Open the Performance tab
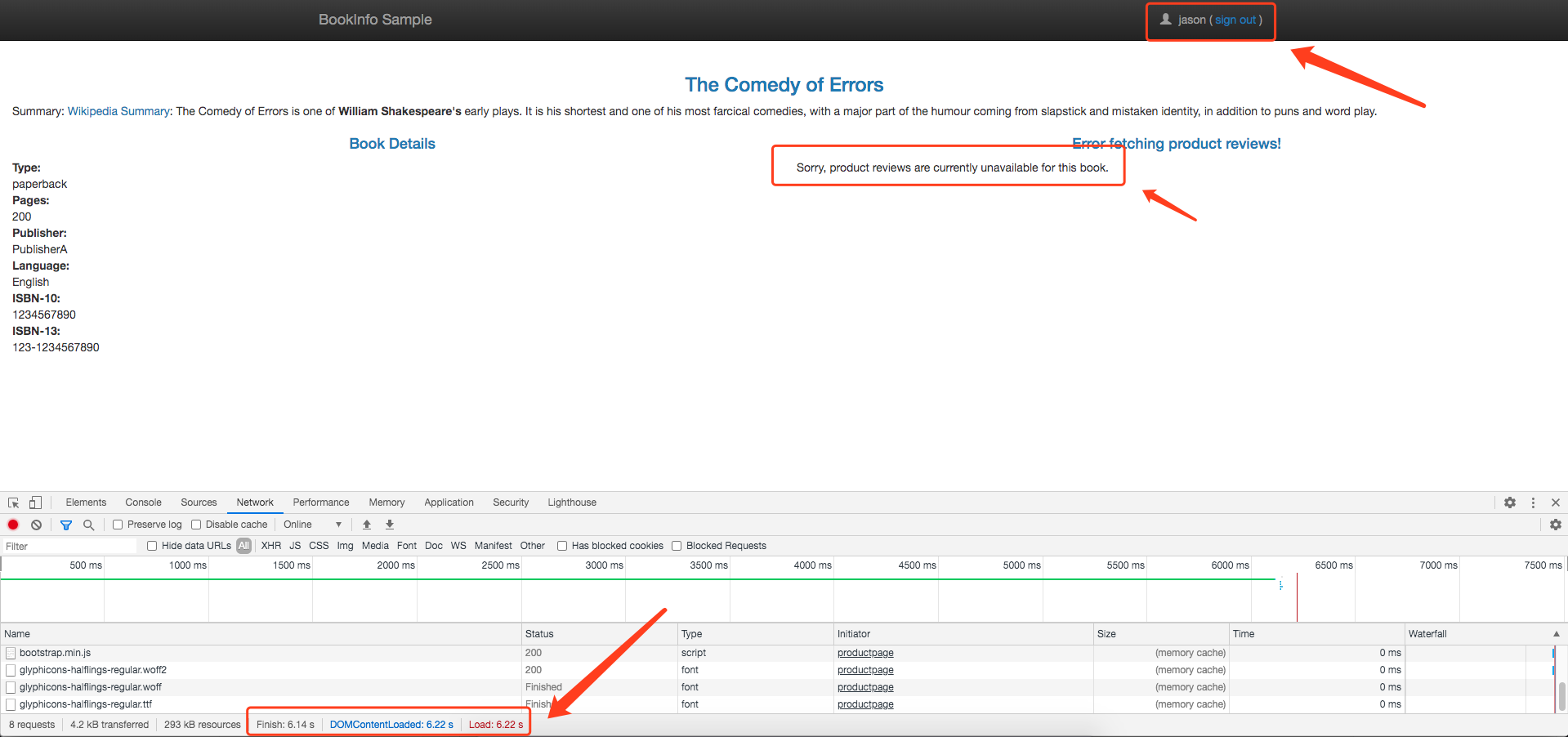 [x=320, y=502]
